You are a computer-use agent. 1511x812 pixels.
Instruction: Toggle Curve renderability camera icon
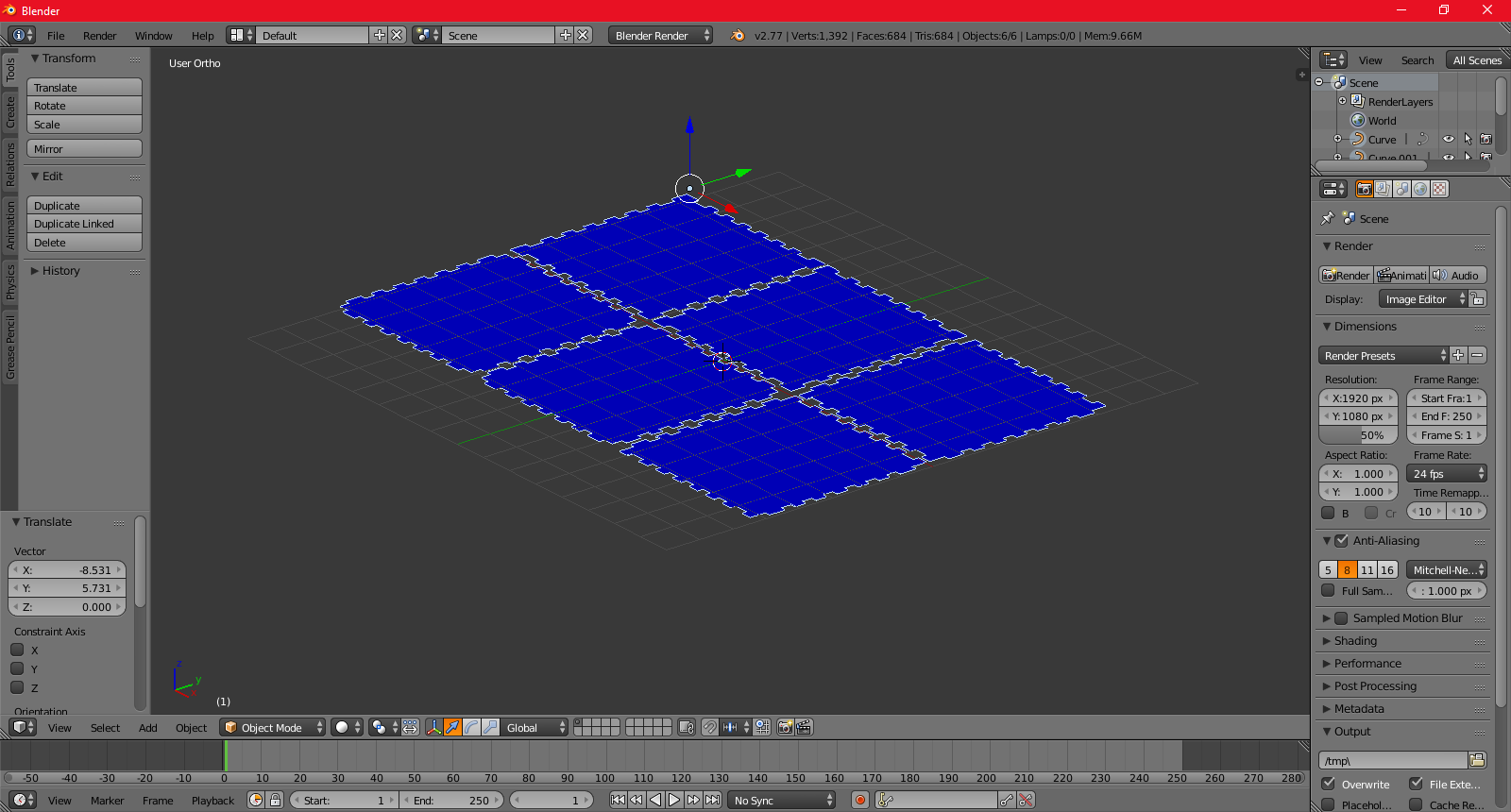(1486, 139)
